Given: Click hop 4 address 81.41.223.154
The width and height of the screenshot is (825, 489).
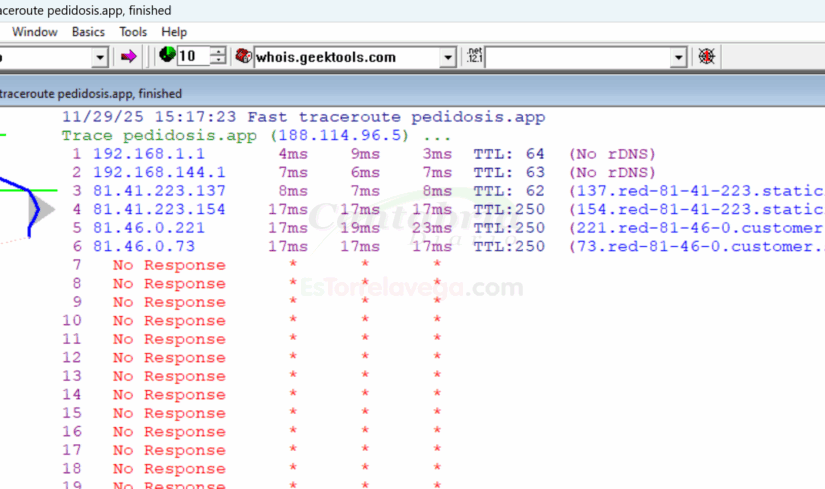Looking at the screenshot, I should click(159, 209).
